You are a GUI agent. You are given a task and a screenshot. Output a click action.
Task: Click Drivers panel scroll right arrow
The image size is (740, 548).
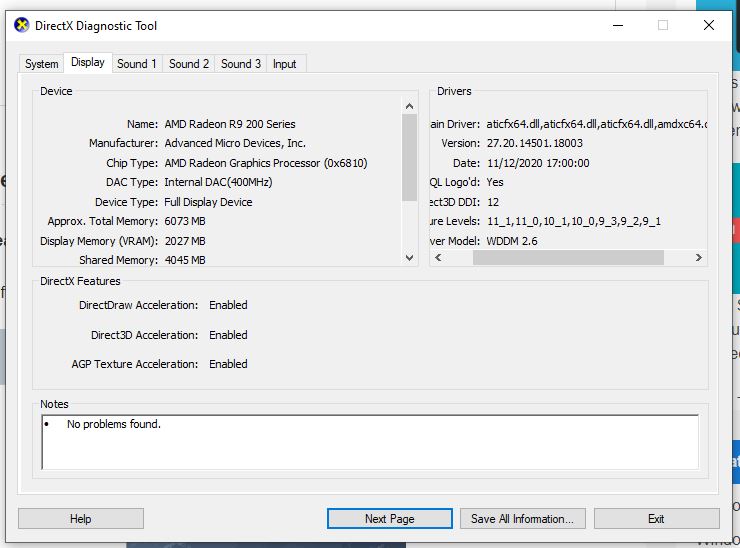click(698, 258)
